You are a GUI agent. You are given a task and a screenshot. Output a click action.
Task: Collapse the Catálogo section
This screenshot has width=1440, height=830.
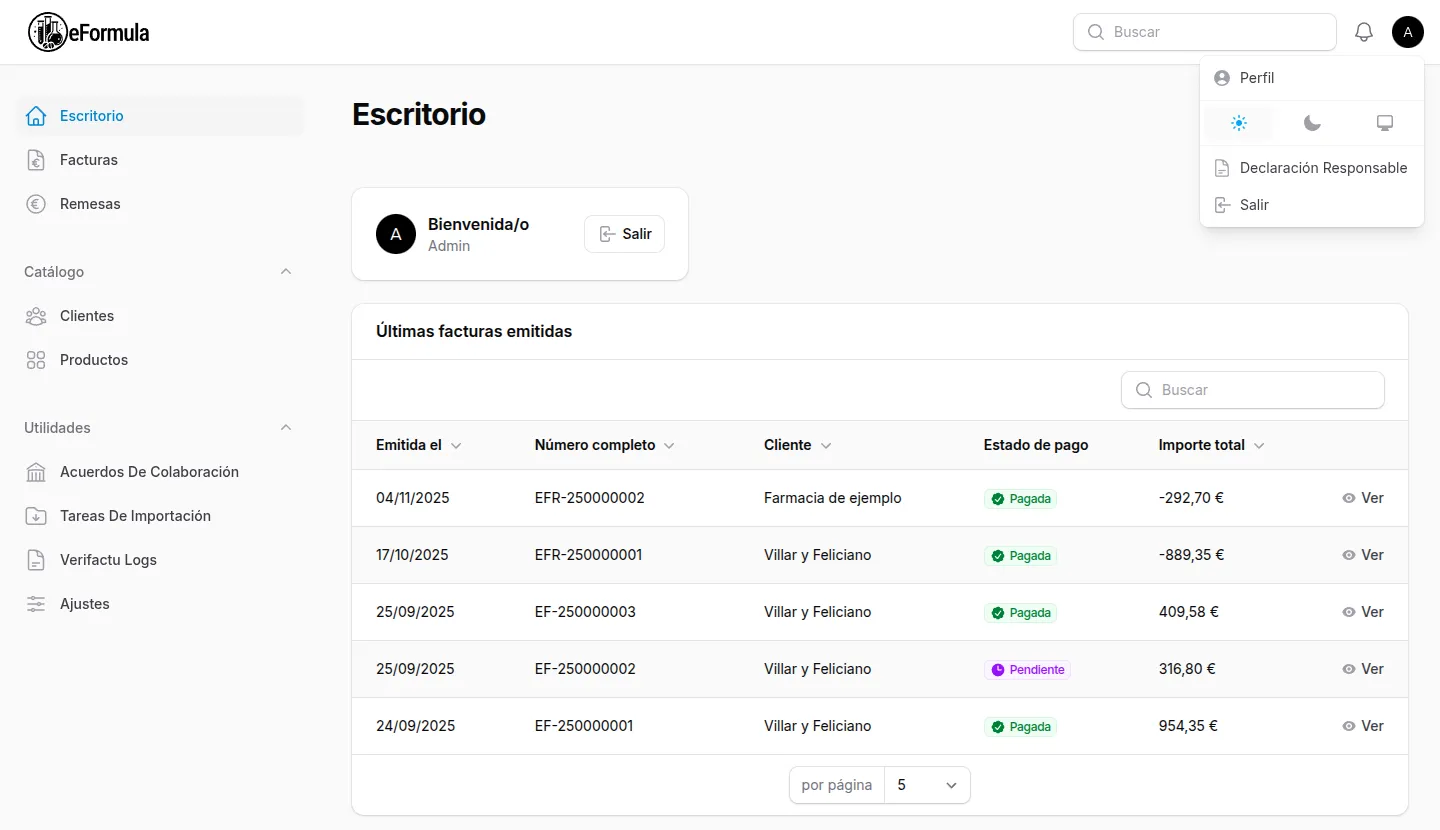286,272
